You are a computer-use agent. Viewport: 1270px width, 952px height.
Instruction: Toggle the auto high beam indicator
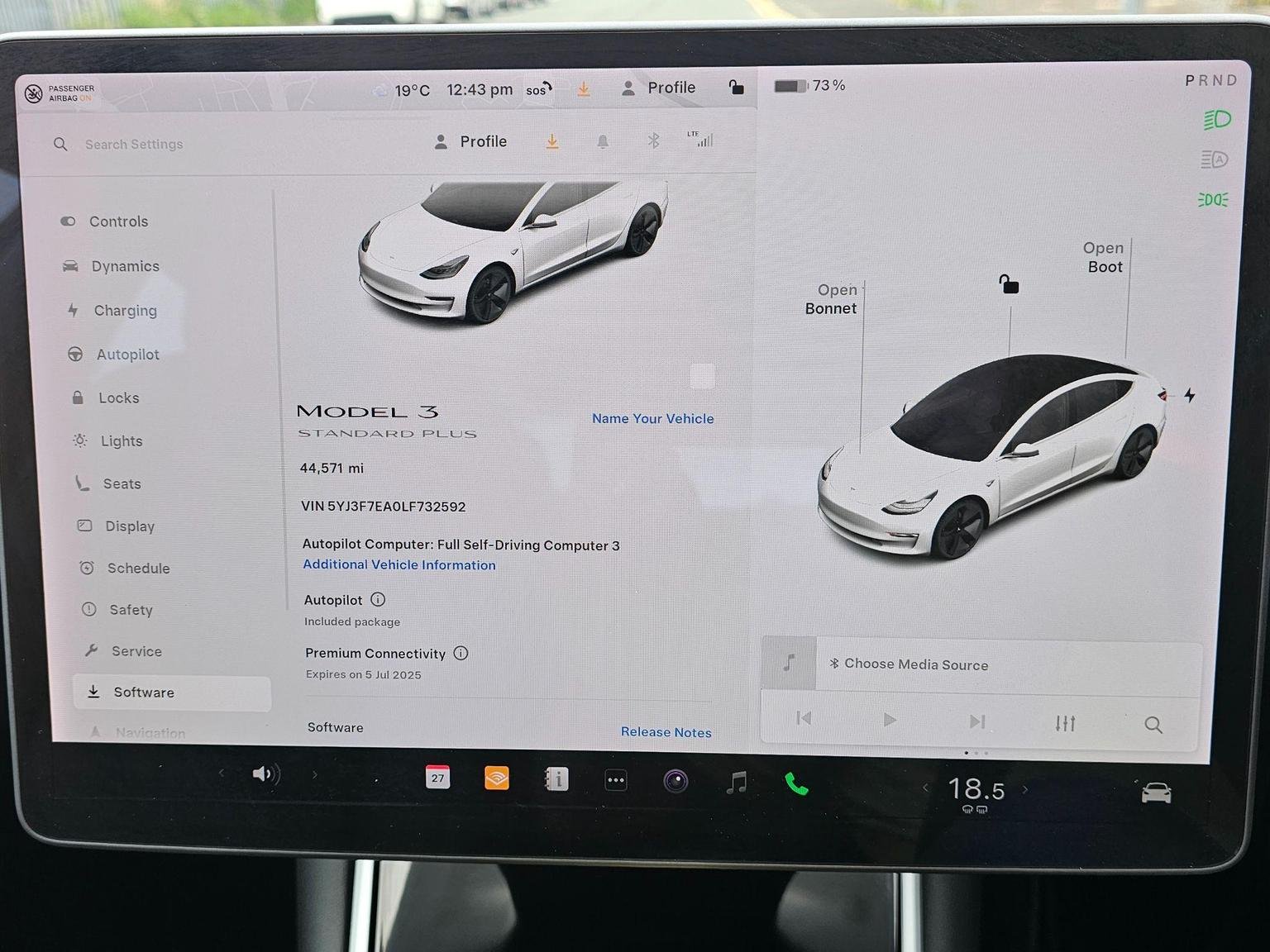(x=1214, y=159)
